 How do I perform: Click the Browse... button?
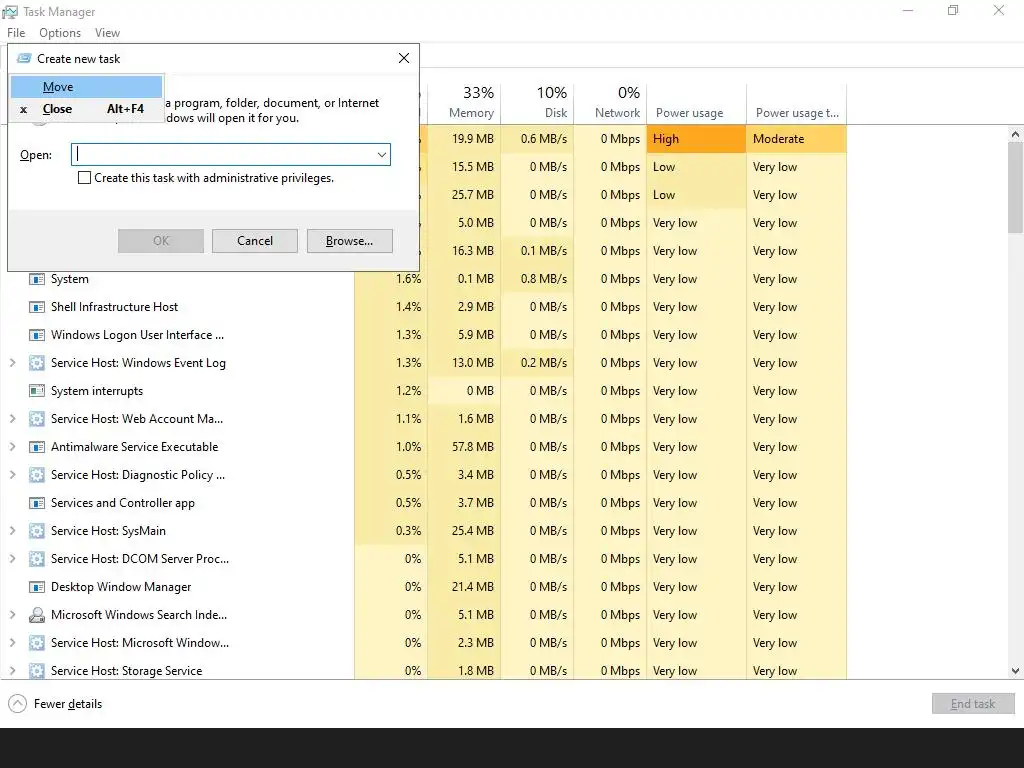tap(349, 241)
